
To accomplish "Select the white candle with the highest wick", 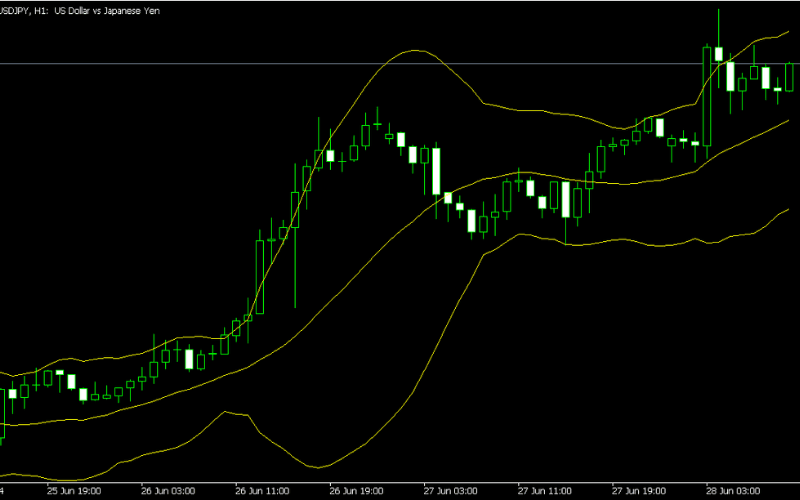I will [x=719, y=55].
